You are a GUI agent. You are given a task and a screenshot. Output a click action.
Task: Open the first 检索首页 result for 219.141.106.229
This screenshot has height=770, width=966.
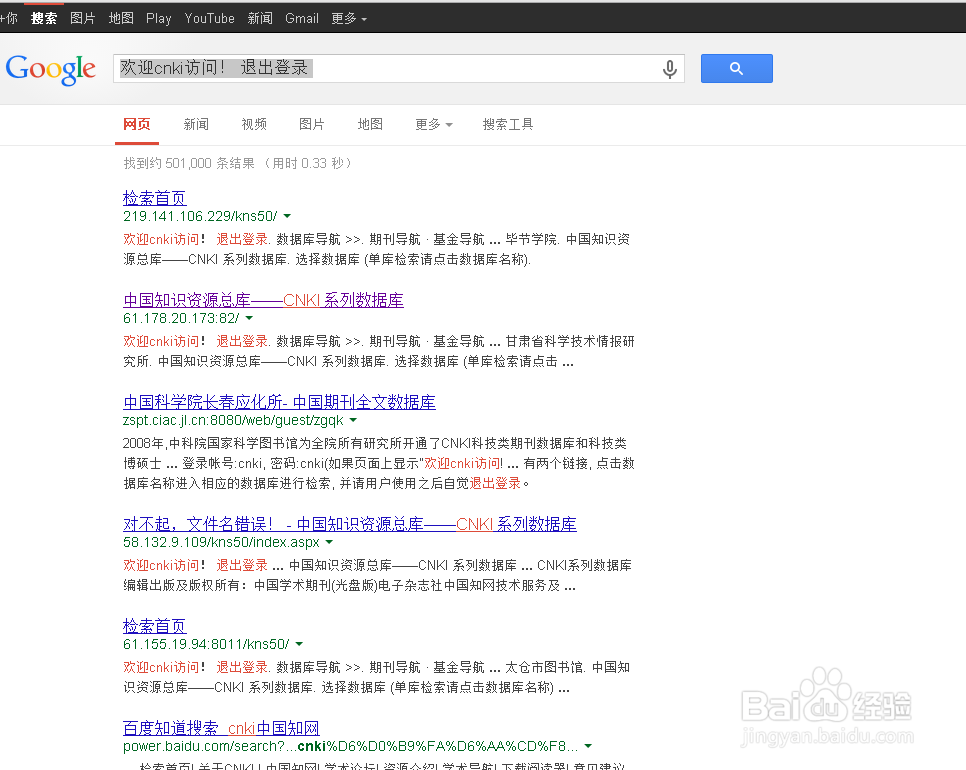[x=155, y=198]
